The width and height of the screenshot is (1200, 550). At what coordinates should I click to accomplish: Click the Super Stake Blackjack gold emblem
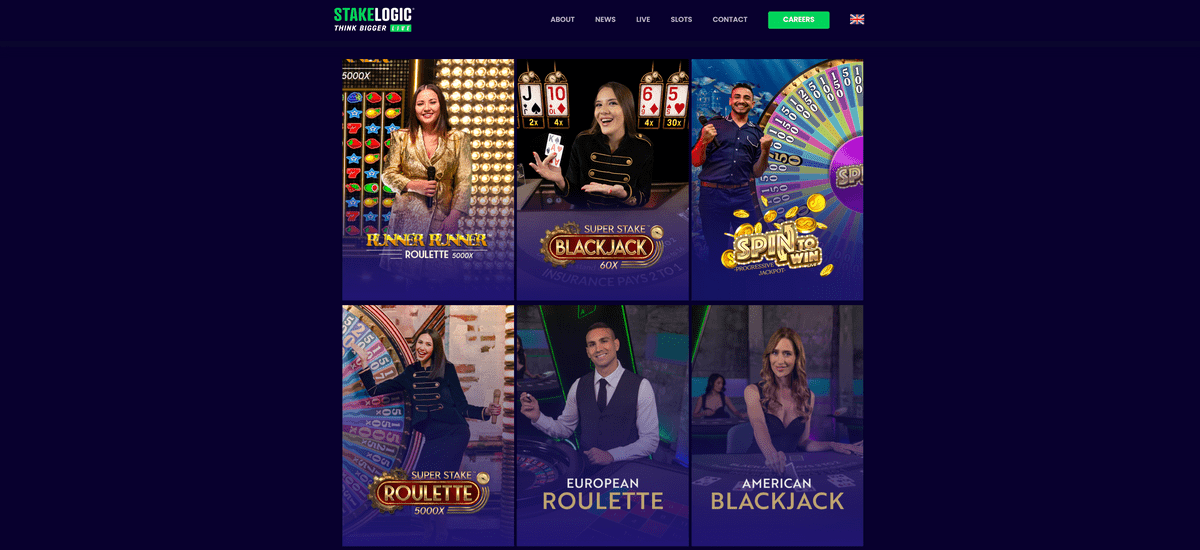coord(602,244)
